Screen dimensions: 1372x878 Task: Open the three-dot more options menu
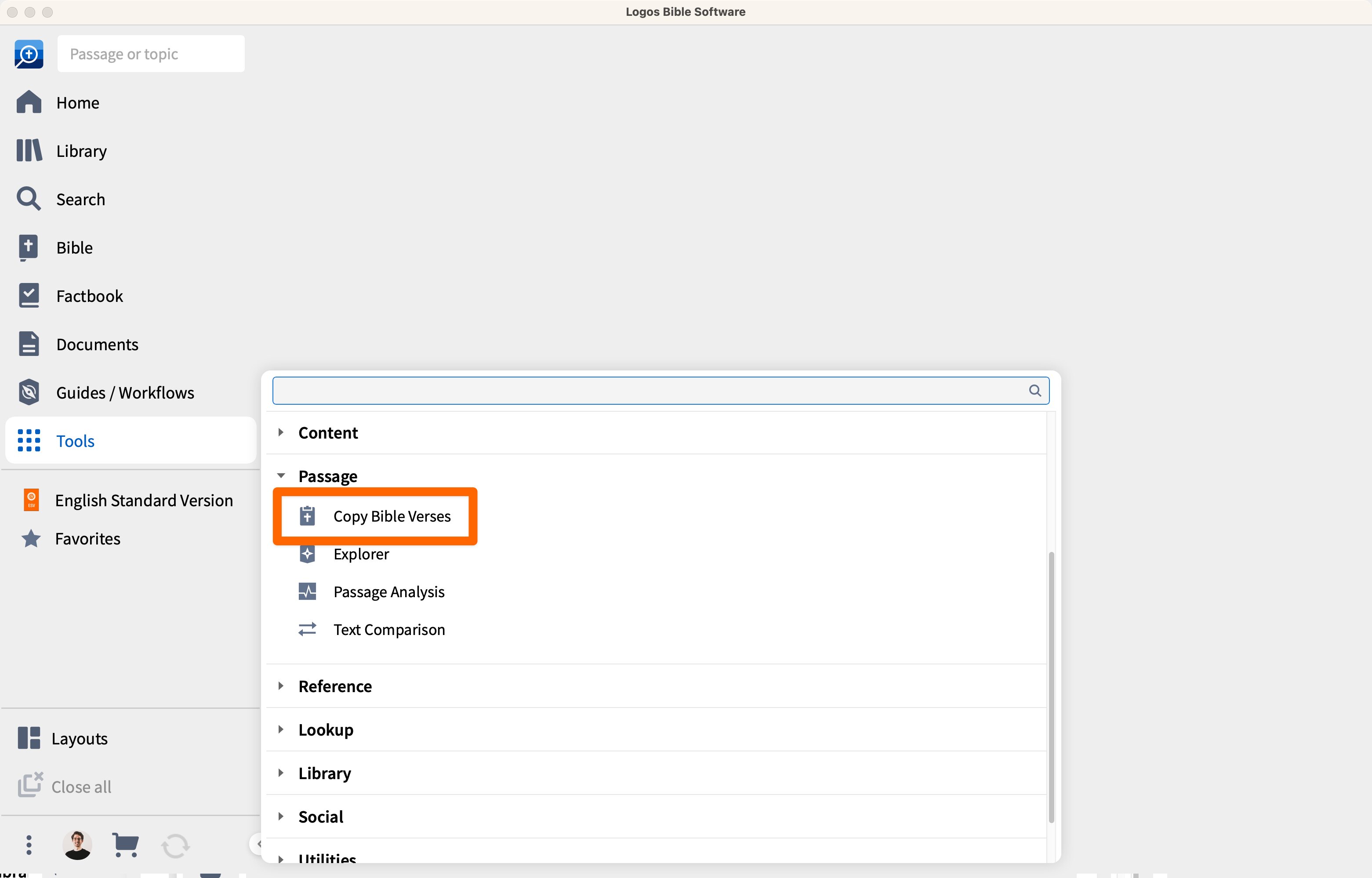click(x=29, y=845)
